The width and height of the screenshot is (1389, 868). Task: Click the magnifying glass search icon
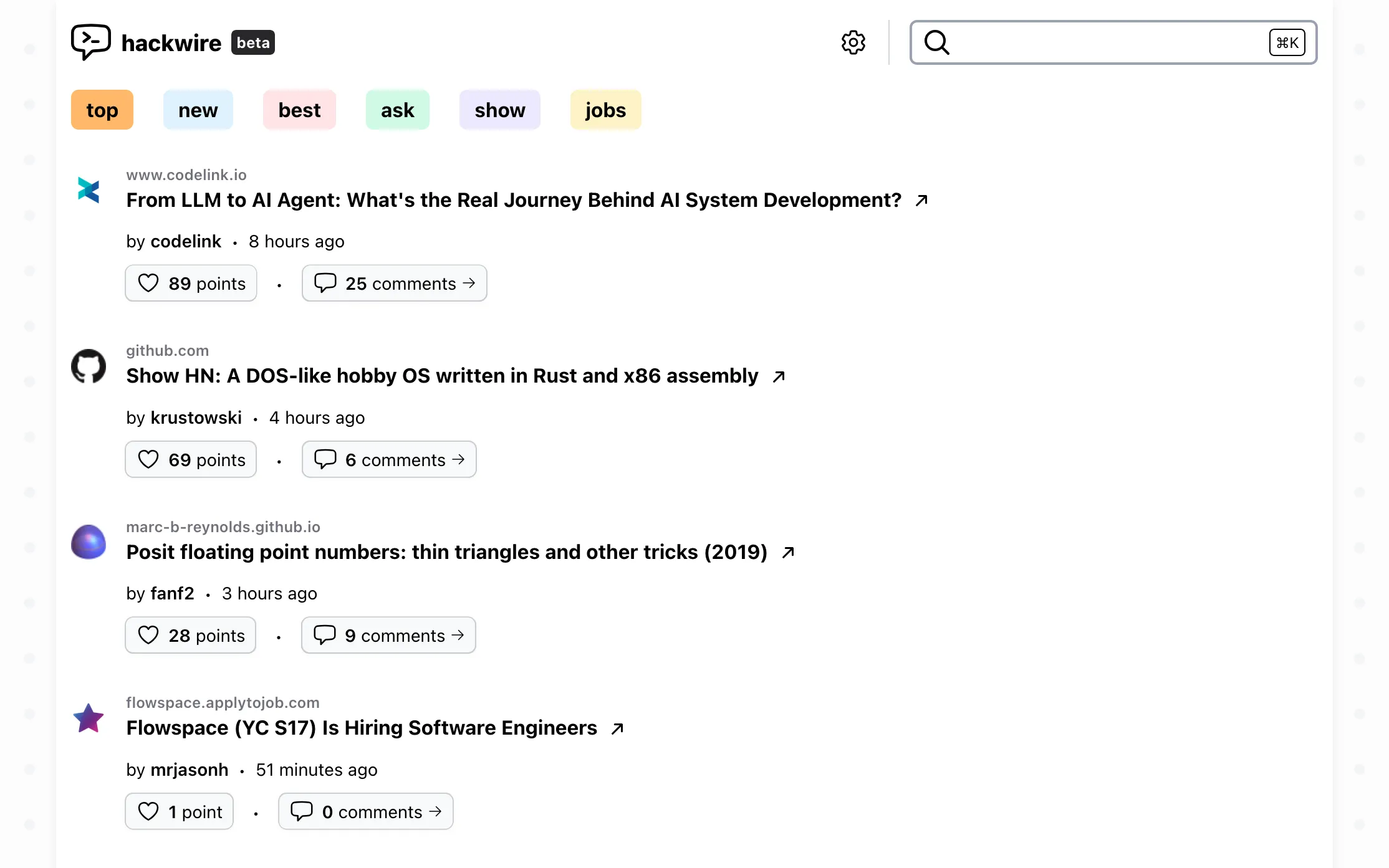click(936, 42)
